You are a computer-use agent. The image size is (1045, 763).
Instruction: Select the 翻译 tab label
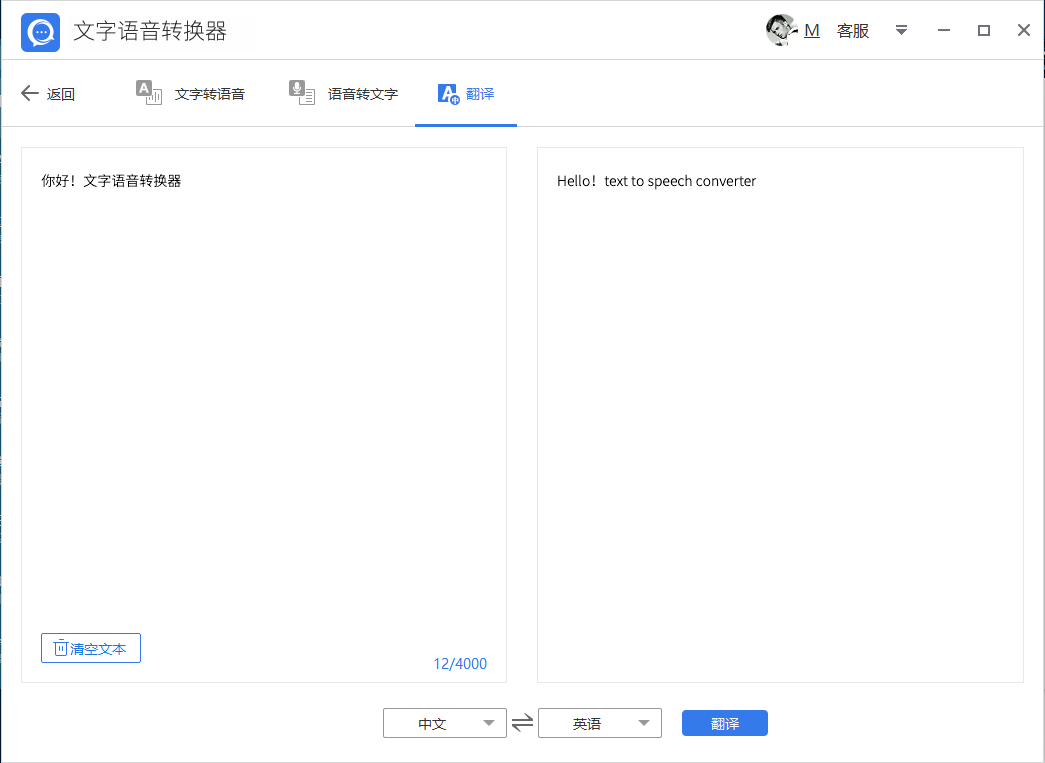[x=480, y=94]
